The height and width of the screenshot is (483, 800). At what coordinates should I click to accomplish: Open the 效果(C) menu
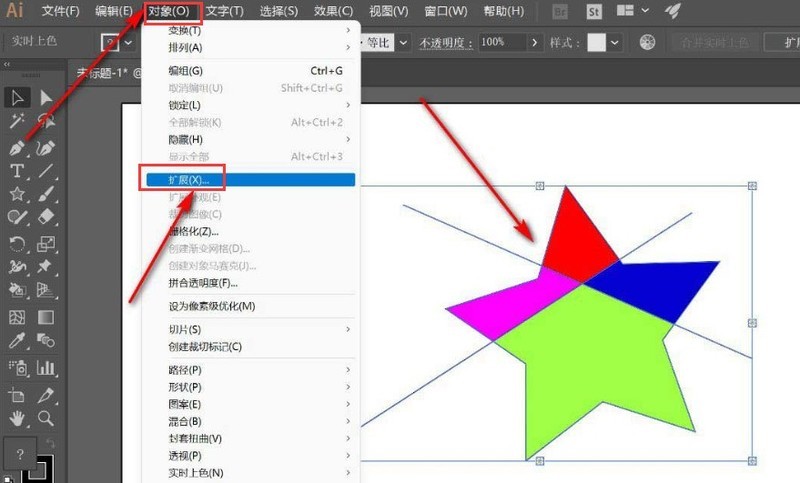point(333,11)
